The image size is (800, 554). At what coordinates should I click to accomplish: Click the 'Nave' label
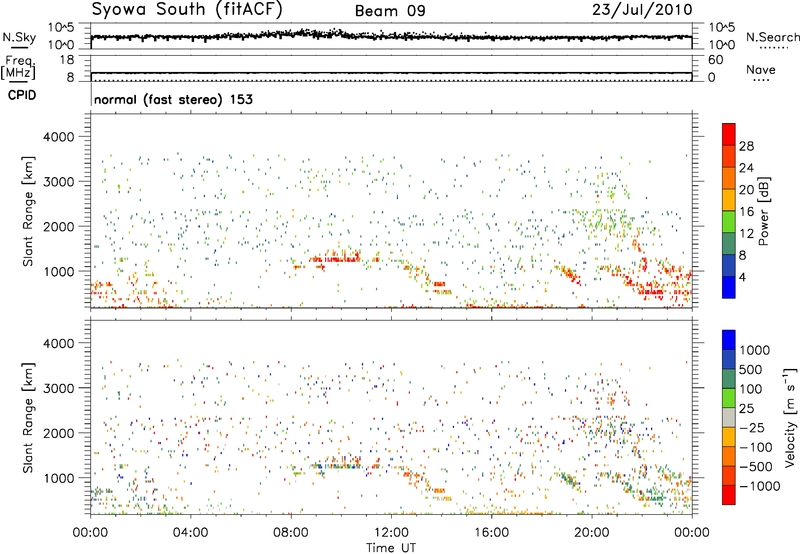[x=761, y=69]
